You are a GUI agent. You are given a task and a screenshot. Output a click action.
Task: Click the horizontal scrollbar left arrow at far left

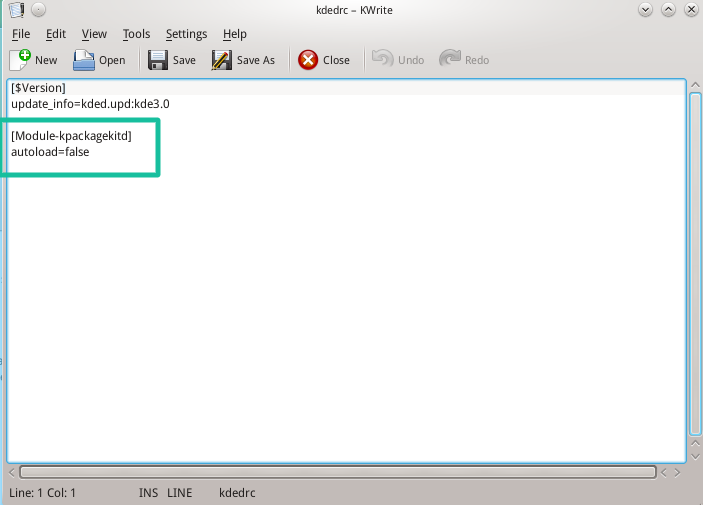click(x=12, y=472)
